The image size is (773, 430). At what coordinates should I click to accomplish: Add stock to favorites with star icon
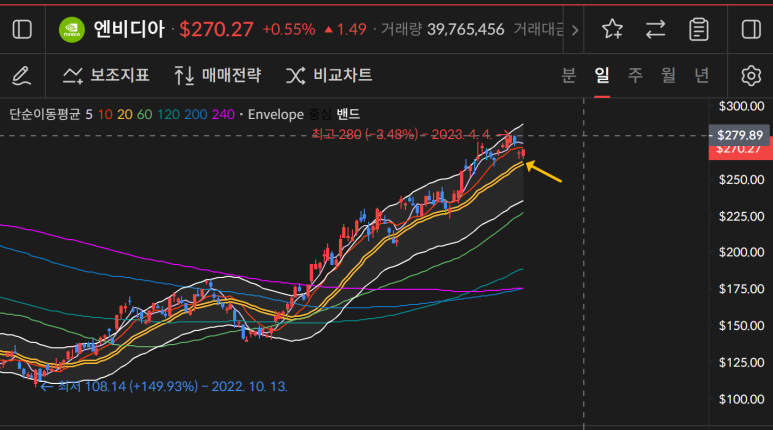[612, 30]
